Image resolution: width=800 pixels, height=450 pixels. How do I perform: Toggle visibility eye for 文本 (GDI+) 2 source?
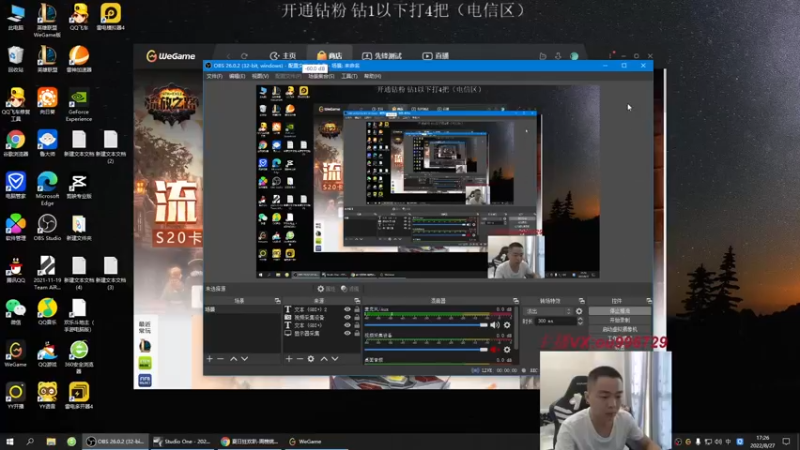tap(347, 309)
